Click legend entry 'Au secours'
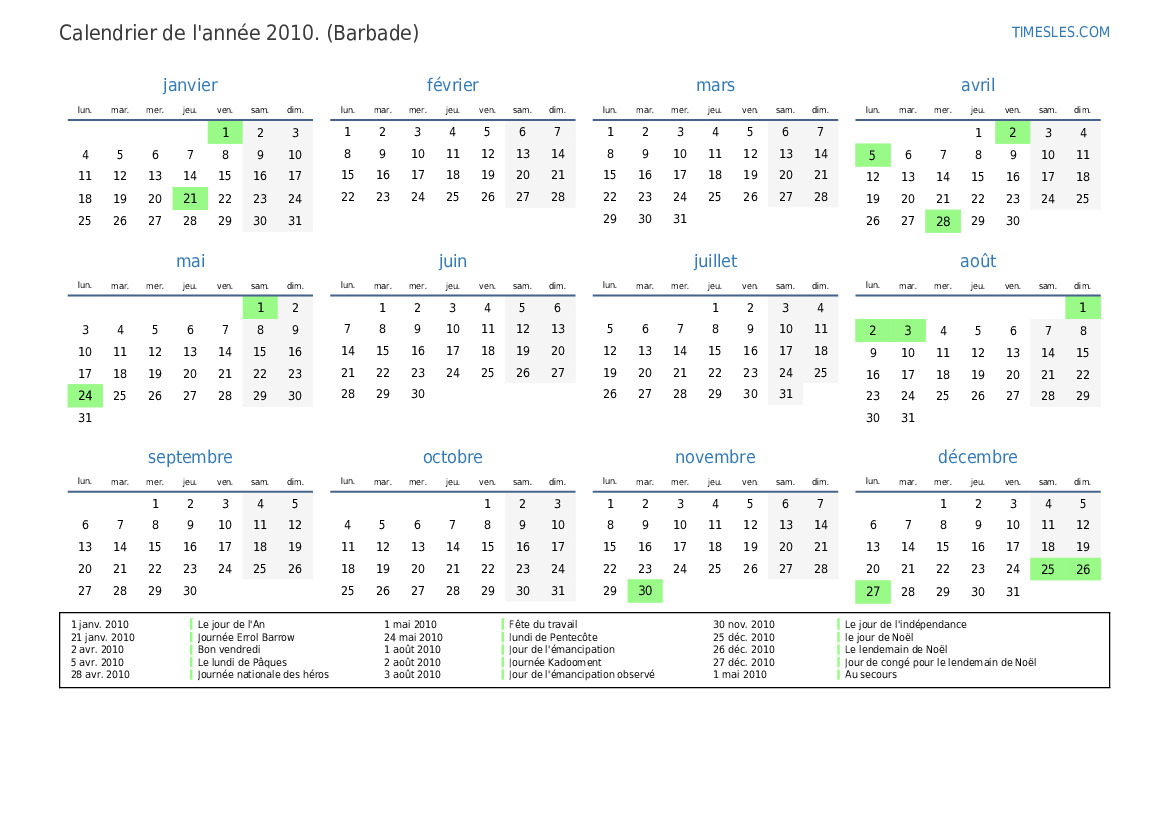 [871, 674]
